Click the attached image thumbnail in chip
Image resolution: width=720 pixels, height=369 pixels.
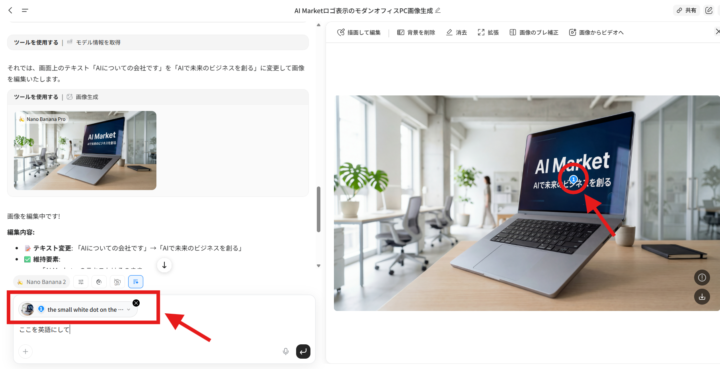click(27, 309)
